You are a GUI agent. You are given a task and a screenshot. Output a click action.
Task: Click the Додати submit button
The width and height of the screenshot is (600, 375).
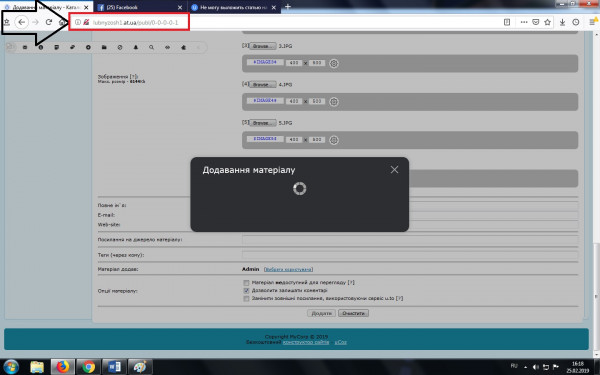(x=321, y=313)
